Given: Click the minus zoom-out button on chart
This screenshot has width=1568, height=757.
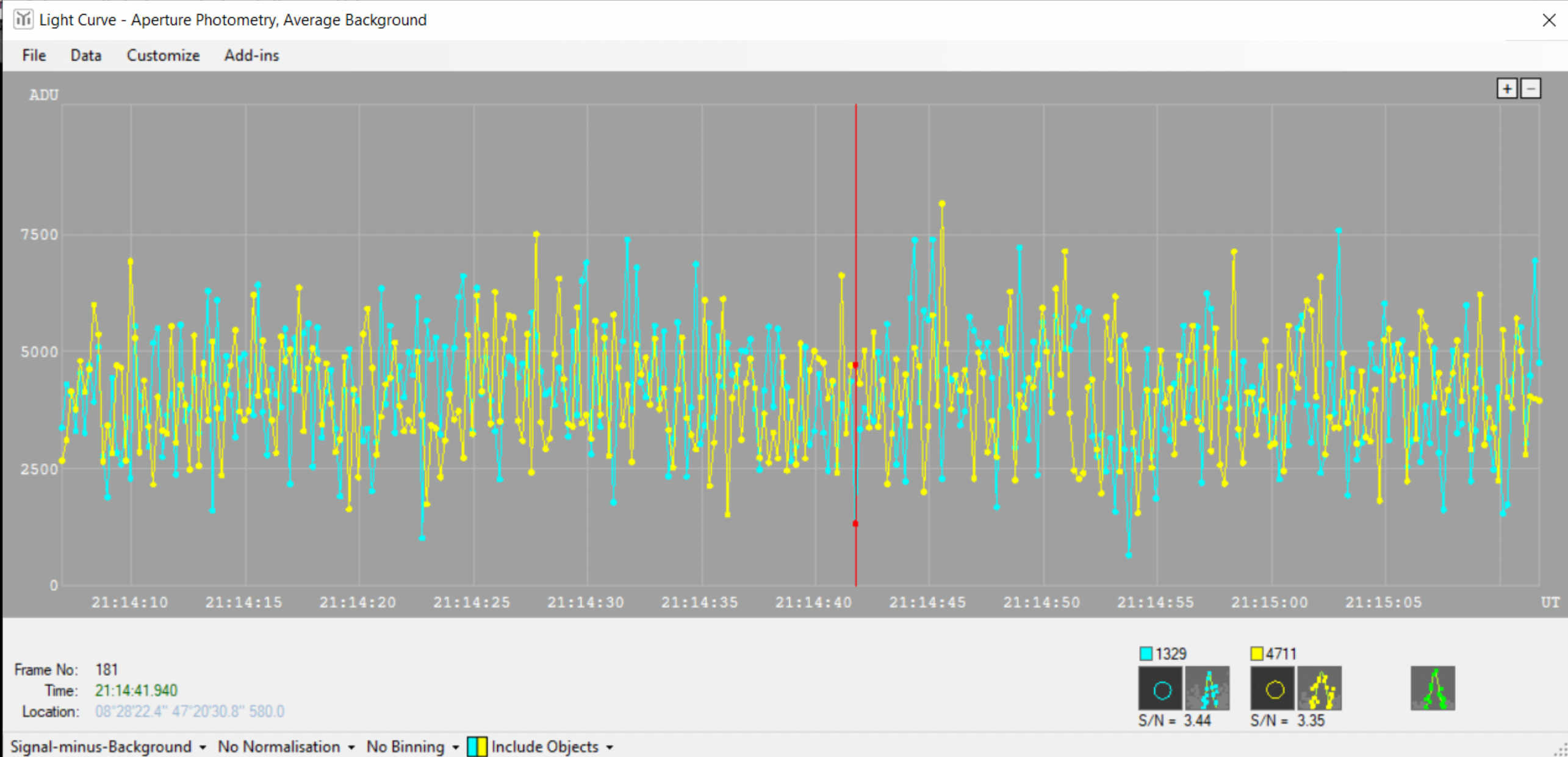Looking at the screenshot, I should pyautogui.click(x=1531, y=89).
